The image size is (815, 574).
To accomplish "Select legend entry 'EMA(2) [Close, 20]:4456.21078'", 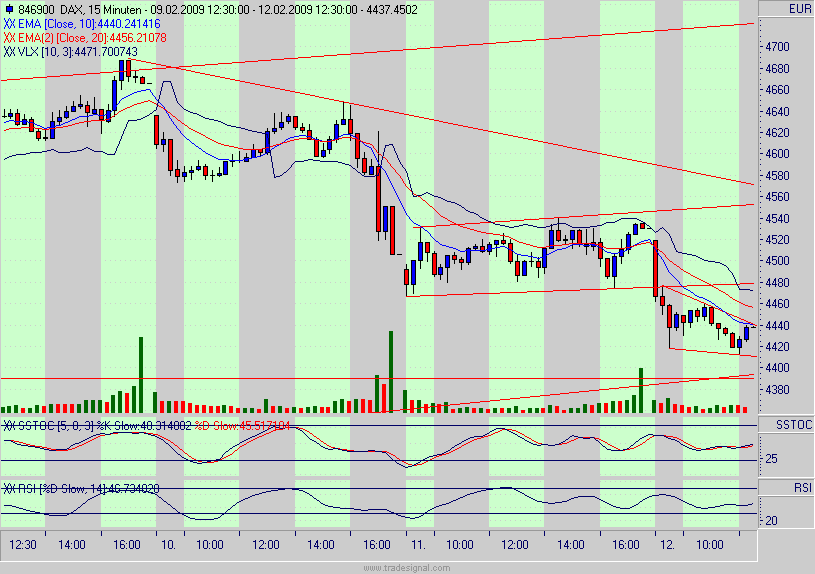I will (93, 38).
